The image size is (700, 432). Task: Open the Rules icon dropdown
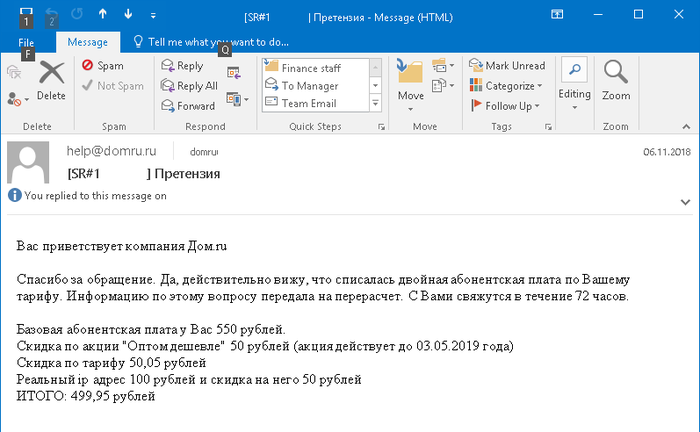tap(443, 66)
